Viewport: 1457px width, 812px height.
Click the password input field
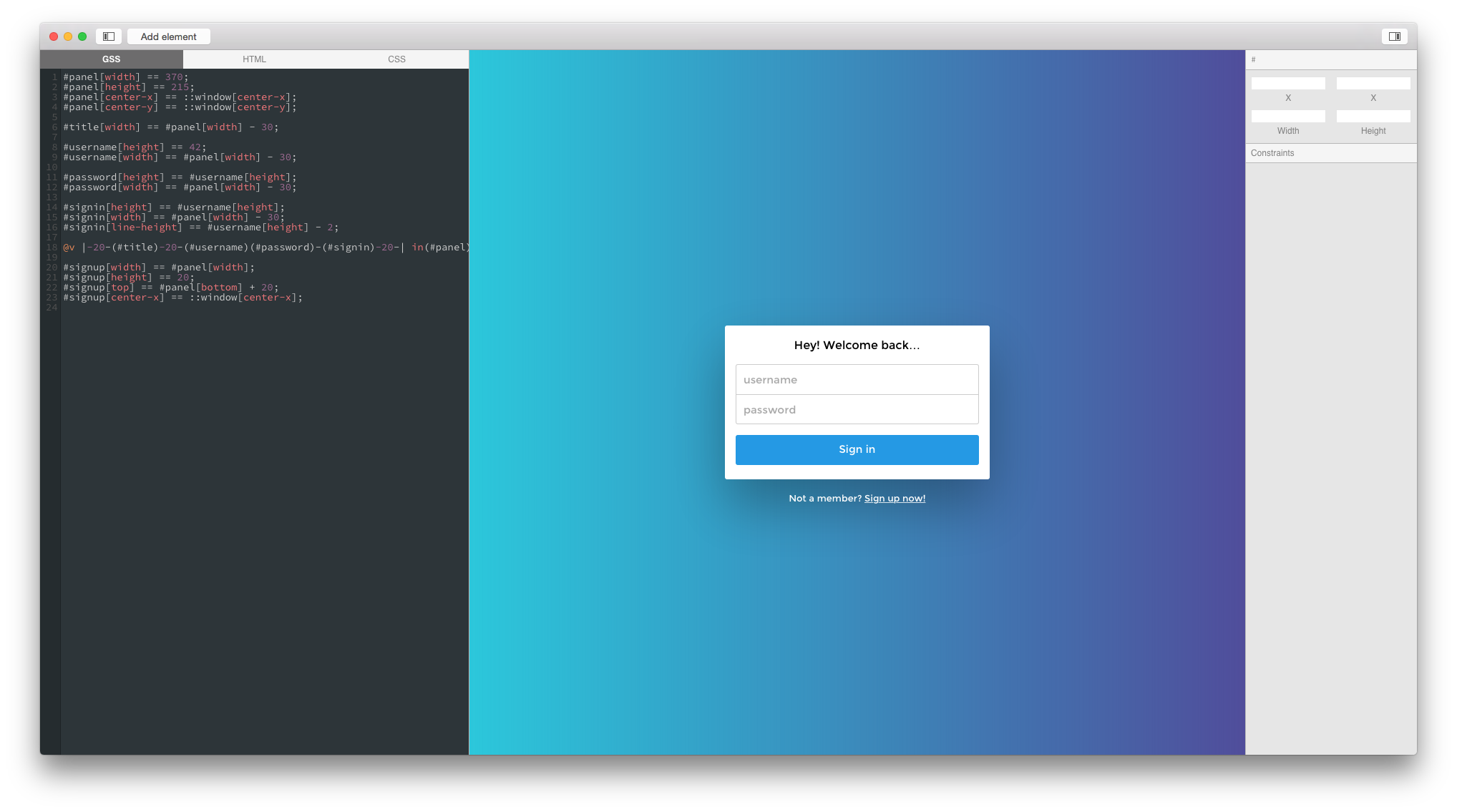coord(857,410)
